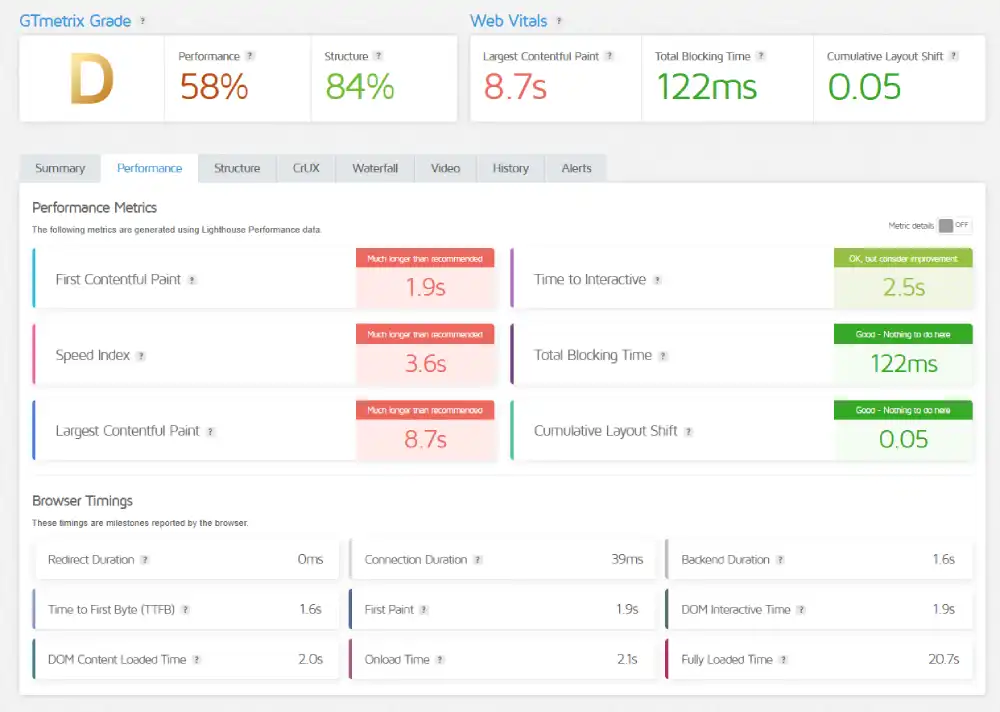The image size is (1000, 712).
Task: Select the CrUX tab
Action: (x=305, y=168)
